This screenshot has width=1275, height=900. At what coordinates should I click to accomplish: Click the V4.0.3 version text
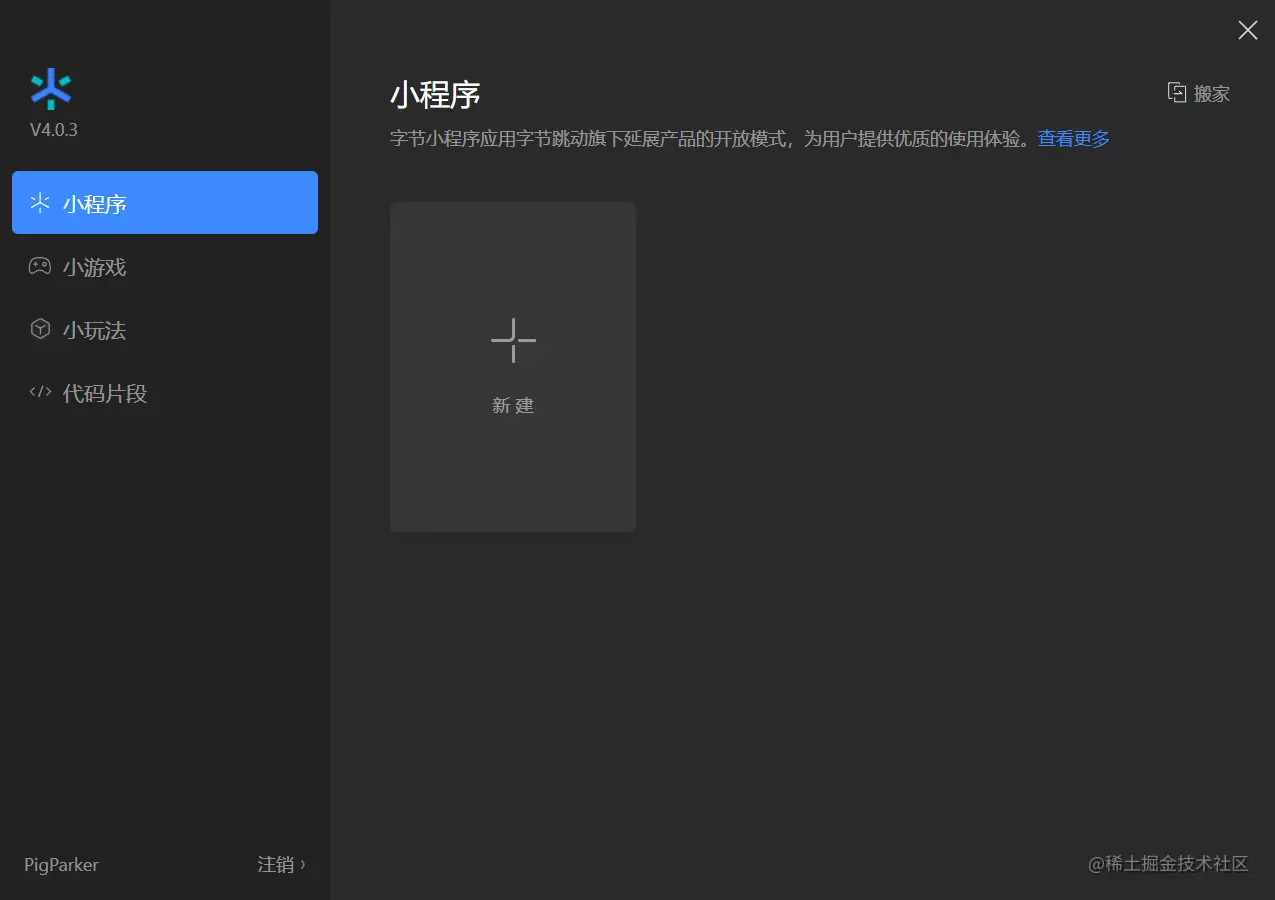click(54, 130)
